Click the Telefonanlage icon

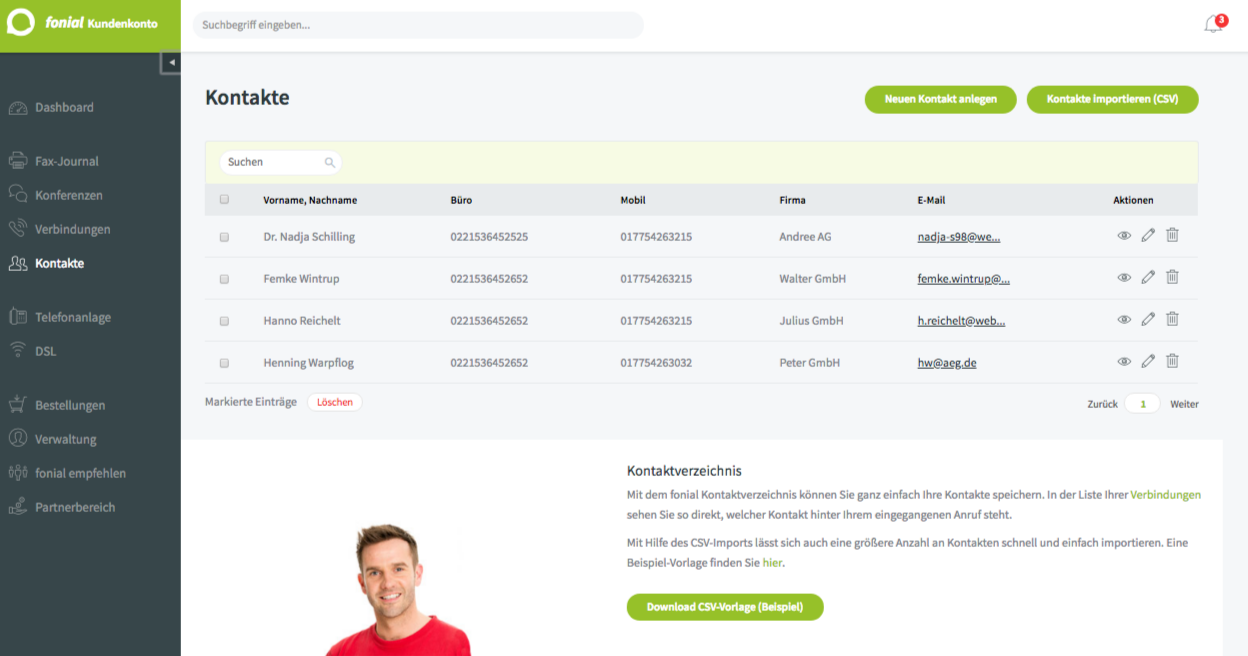tap(17, 317)
